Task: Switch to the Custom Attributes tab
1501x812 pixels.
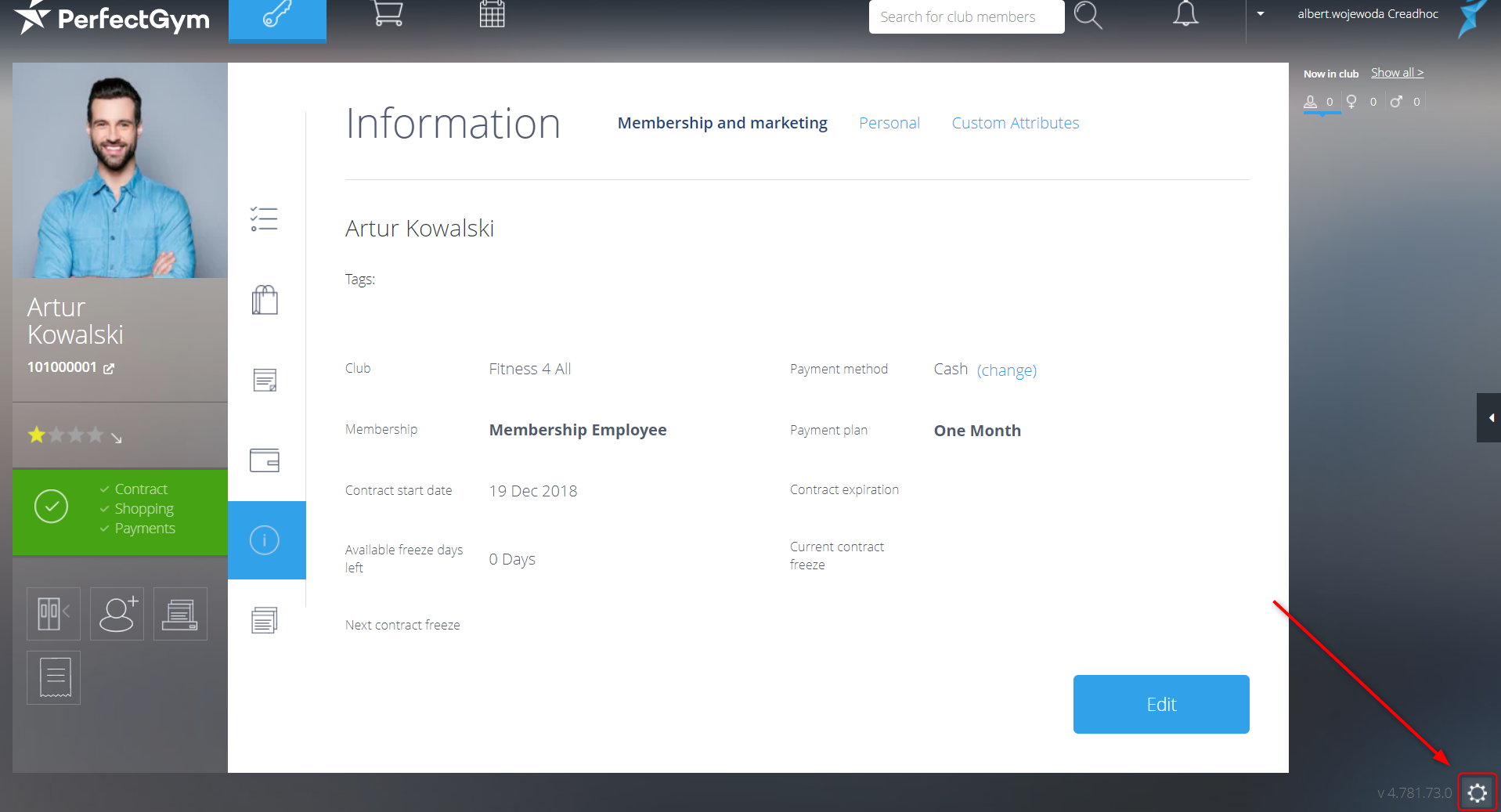Action: click(1015, 123)
